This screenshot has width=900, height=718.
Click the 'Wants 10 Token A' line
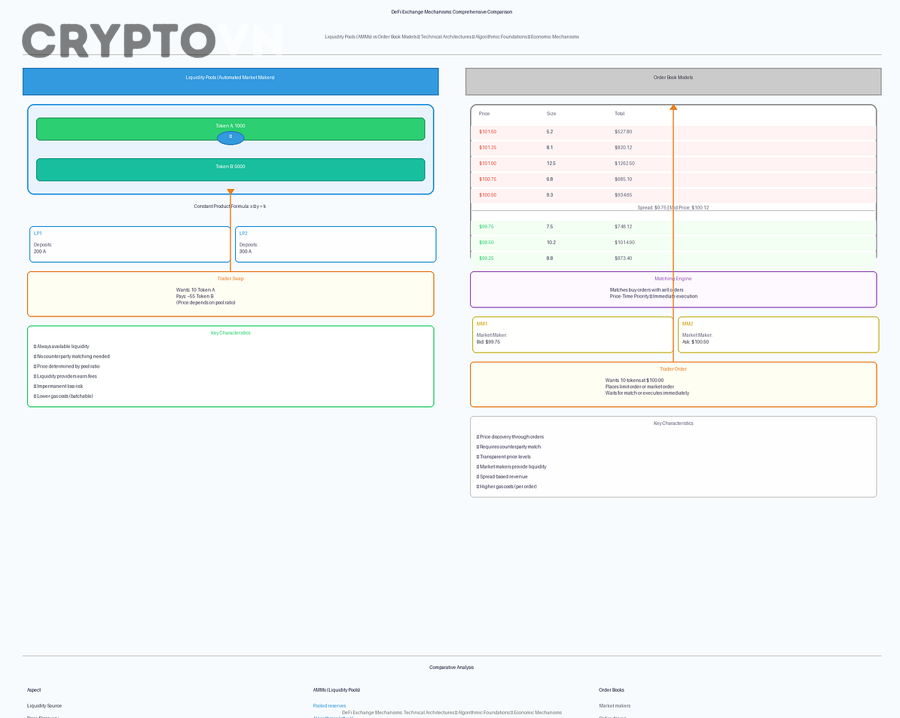click(196, 290)
